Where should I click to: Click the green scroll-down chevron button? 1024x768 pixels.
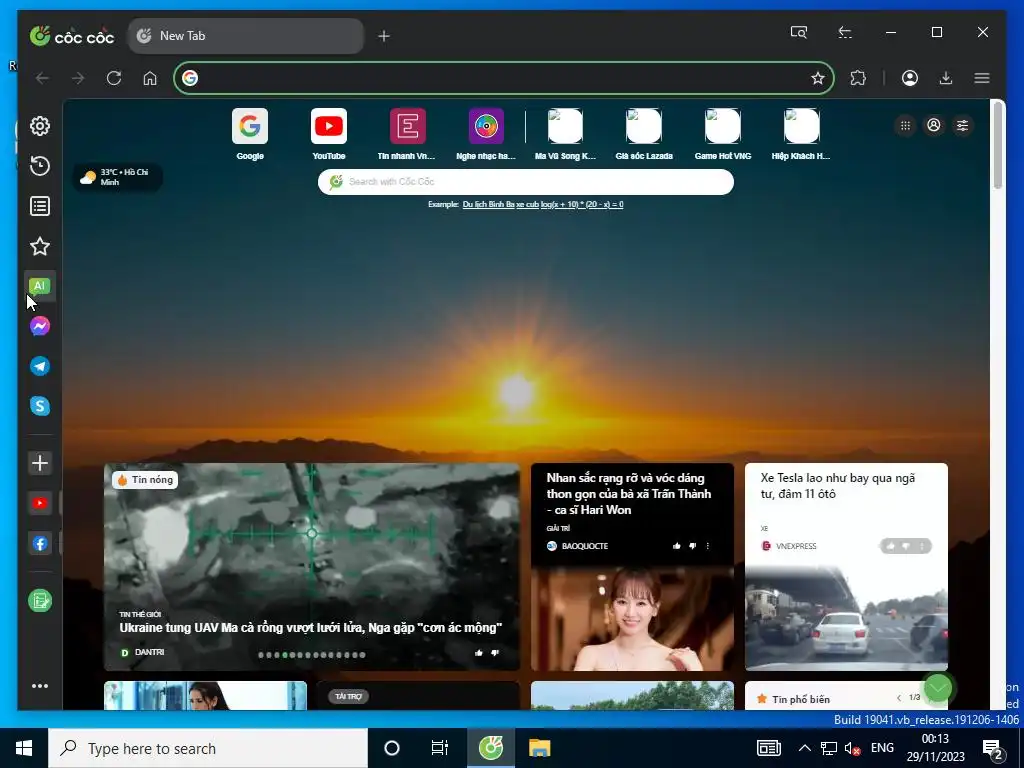938,688
